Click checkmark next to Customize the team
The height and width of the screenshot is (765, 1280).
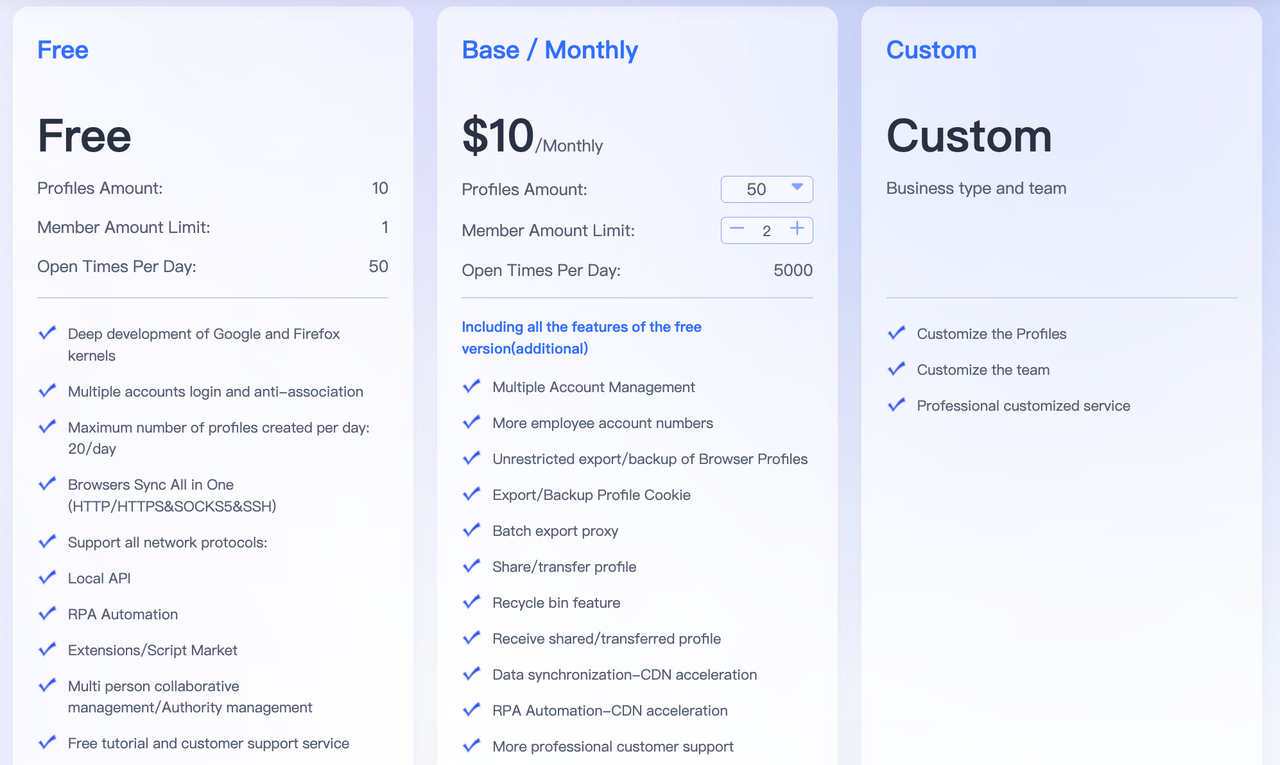[896, 370]
